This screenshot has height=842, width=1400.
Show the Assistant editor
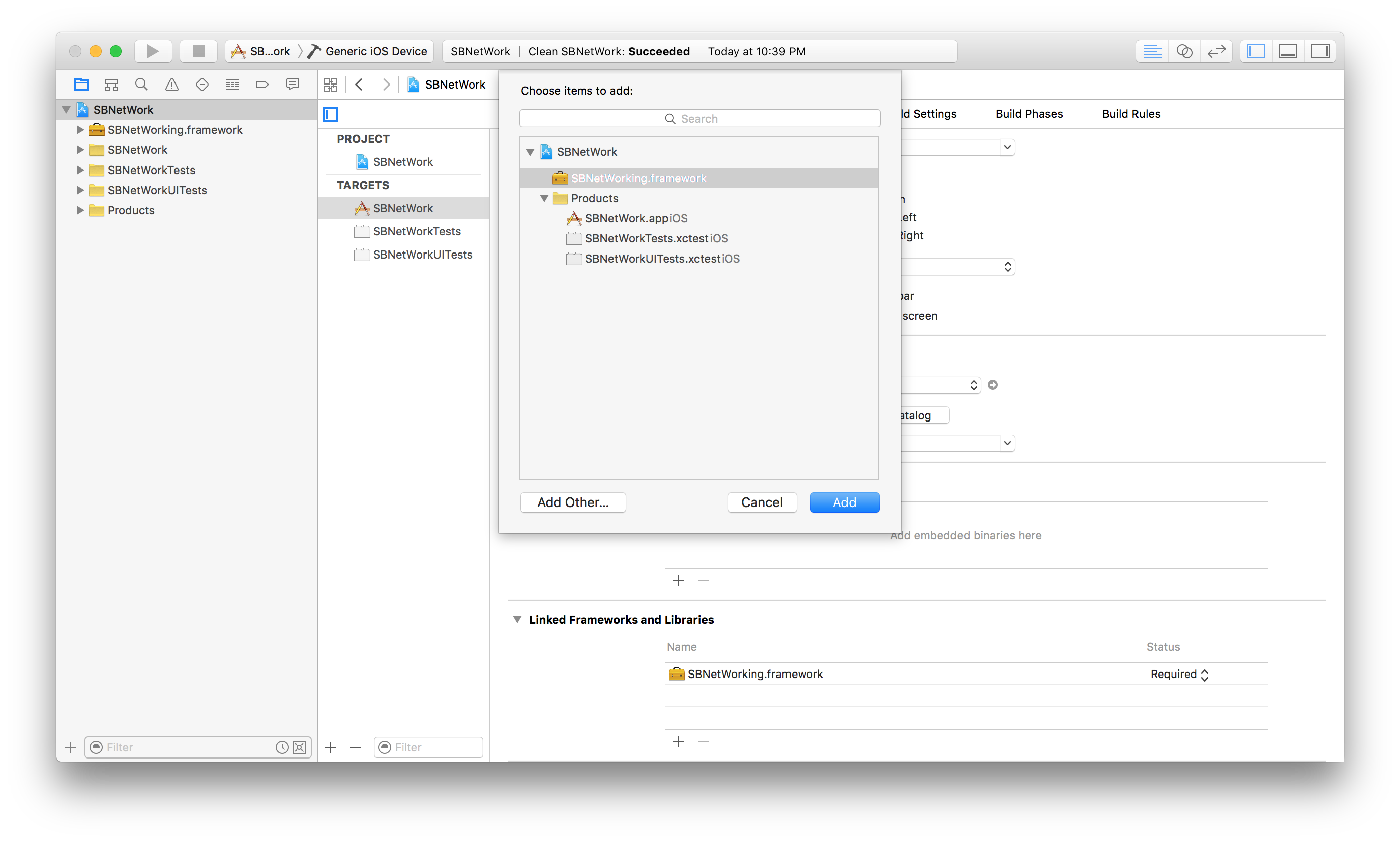point(1184,51)
